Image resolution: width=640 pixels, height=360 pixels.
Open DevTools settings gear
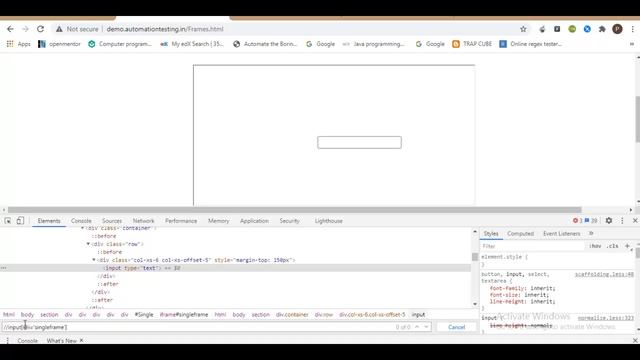pos(609,220)
